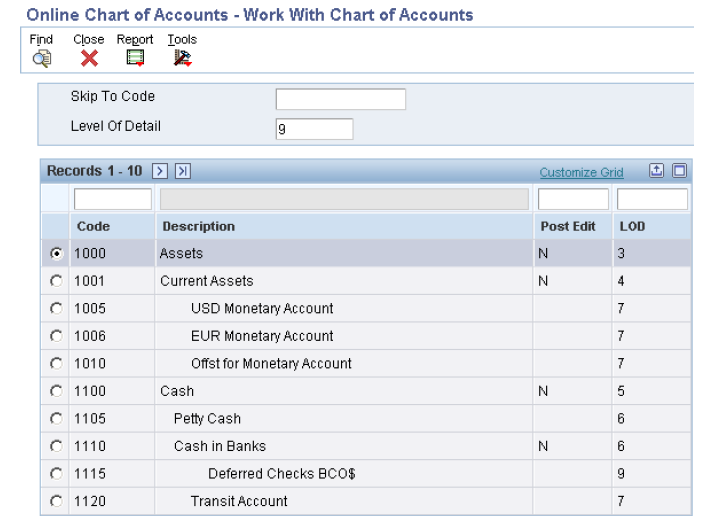This screenshot has width=716, height=516.
Task: Select radio button for code 1115
Action: coord(56,474)
